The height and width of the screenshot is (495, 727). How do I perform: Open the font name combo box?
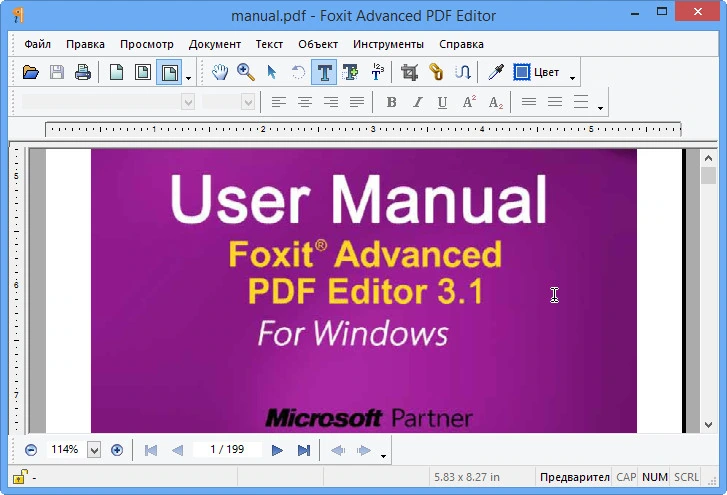[x=108, y=102]
